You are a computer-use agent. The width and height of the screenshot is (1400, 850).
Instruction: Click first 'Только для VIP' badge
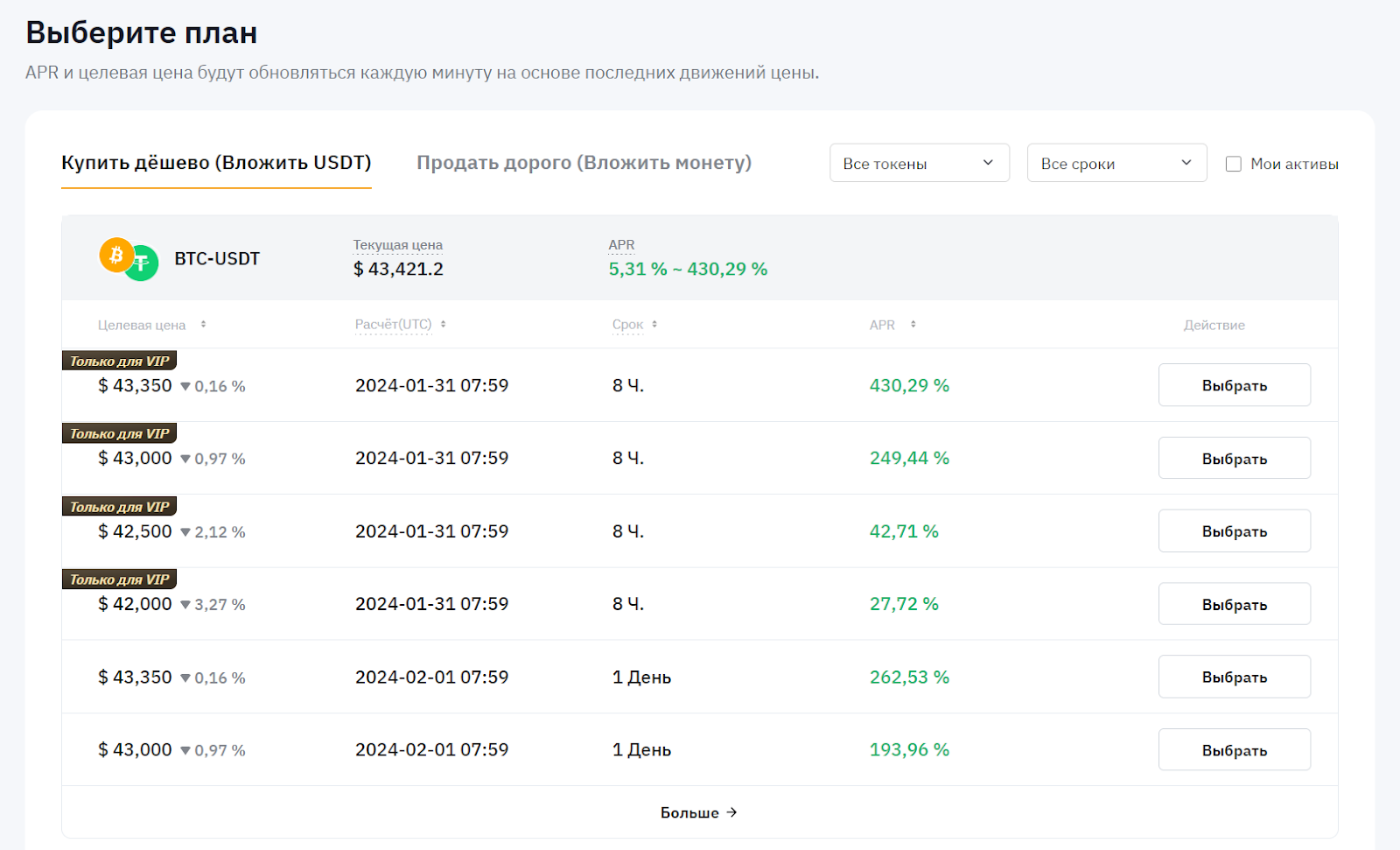120,361
